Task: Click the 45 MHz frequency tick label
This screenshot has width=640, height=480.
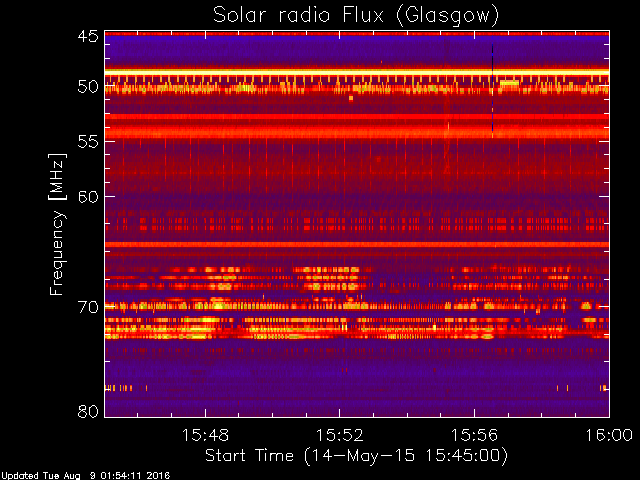Action: tap(88, 37)
